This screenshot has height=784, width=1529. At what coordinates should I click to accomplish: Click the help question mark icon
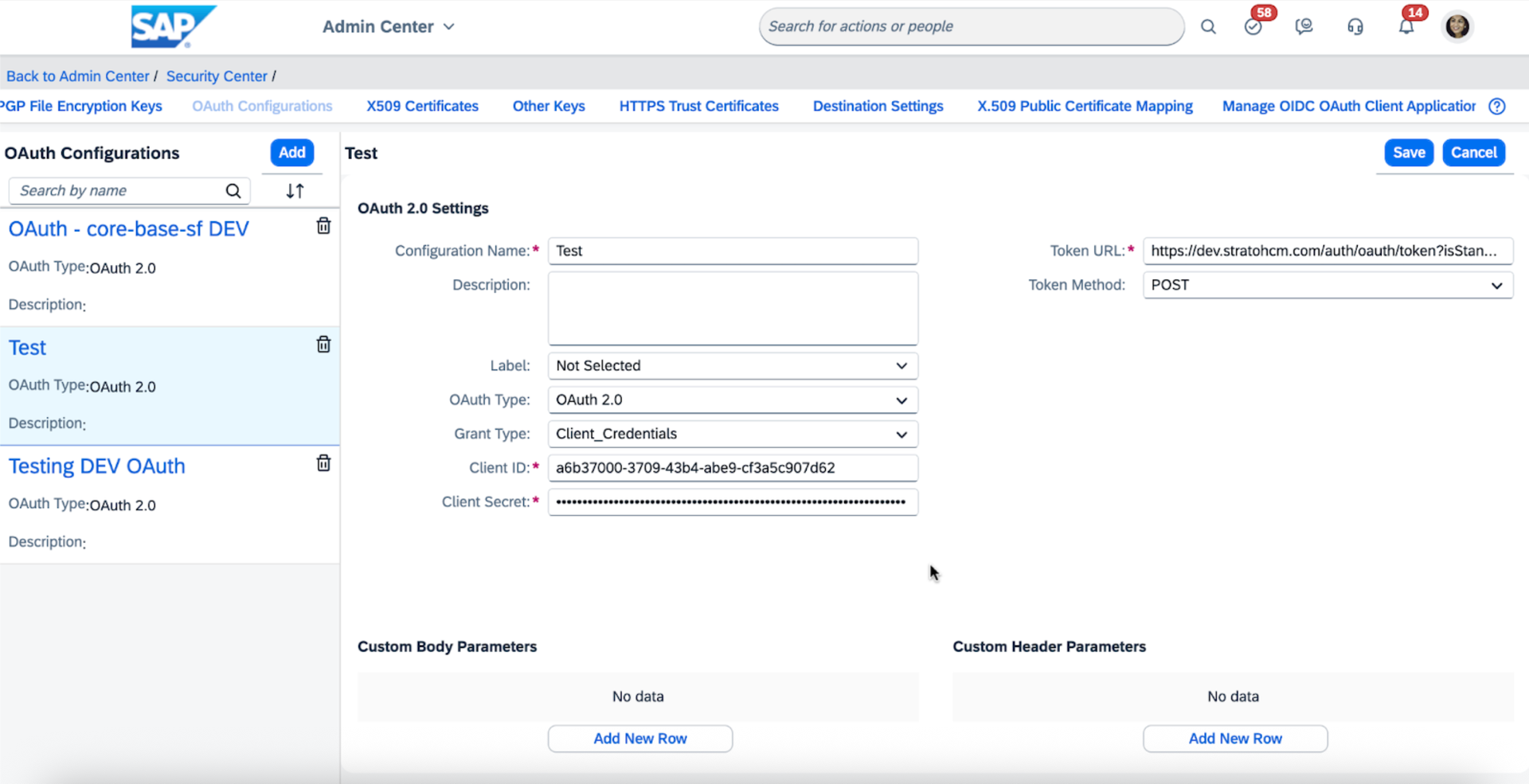coord(1497,107)
